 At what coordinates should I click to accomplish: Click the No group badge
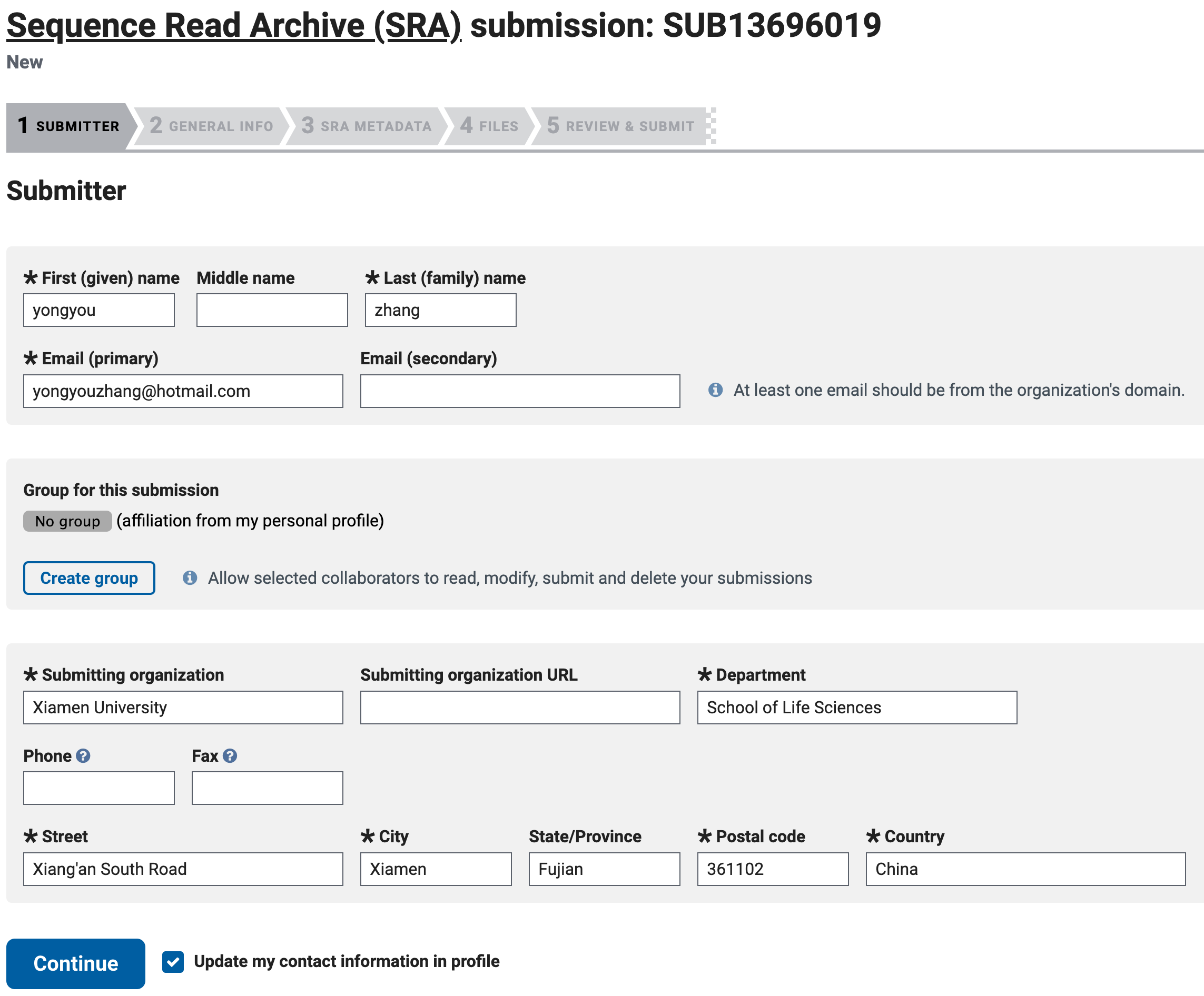67,521
